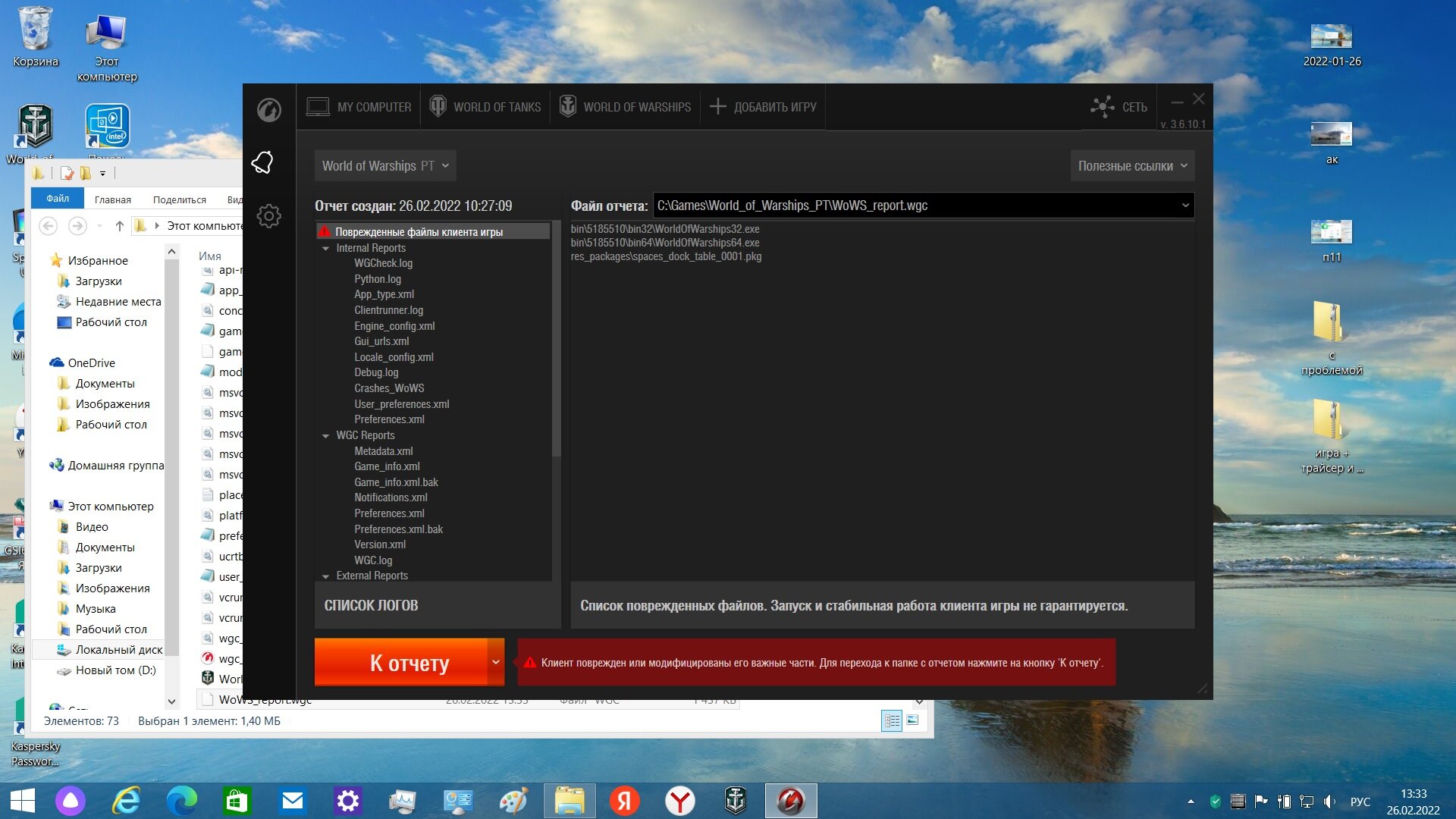This screenshot has width=1456, height=819.
Task: Expand the Полезные ссылки dropdown
Action: [x=1132, y=166]
